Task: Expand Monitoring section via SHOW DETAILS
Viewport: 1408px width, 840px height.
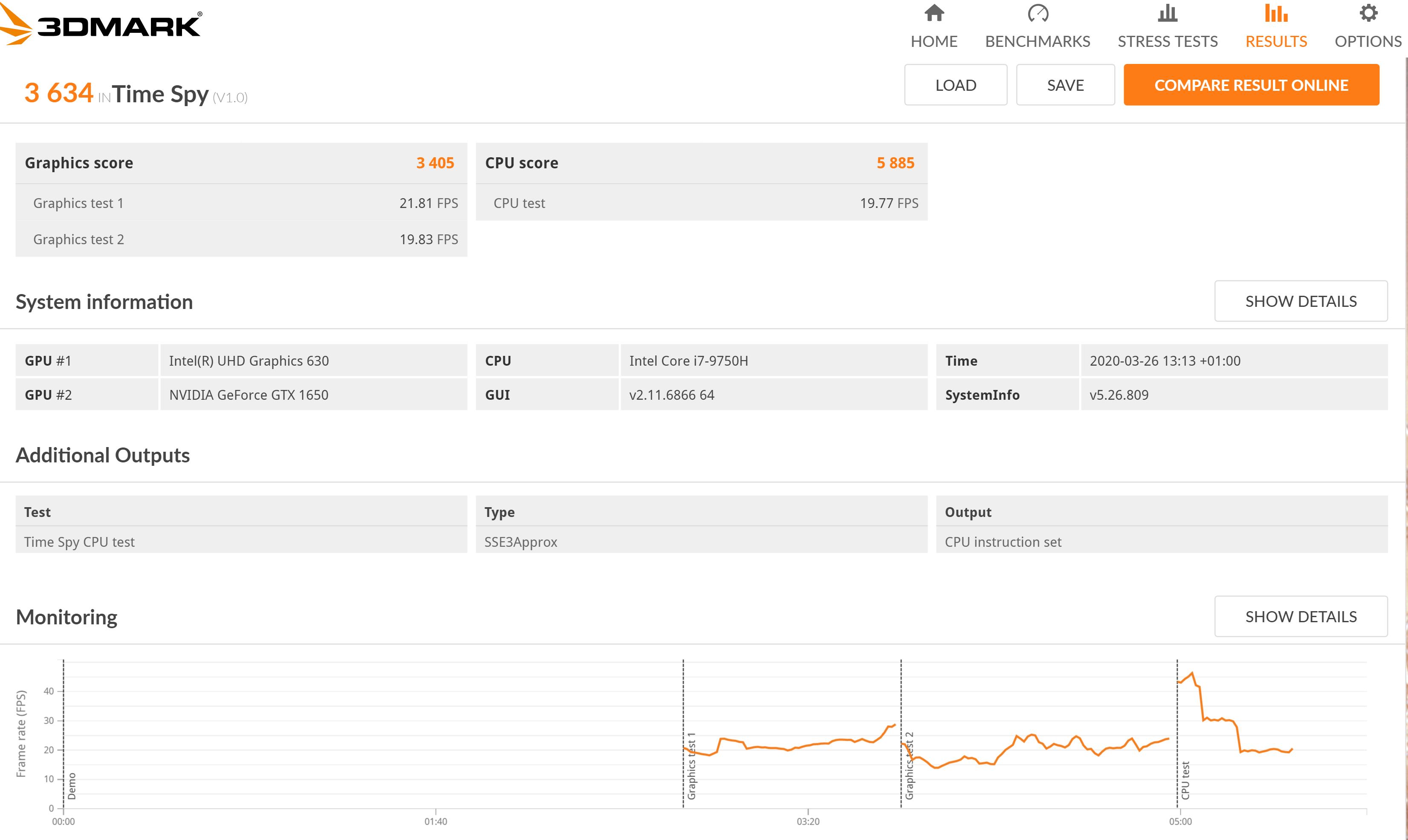Action: 1300,616
